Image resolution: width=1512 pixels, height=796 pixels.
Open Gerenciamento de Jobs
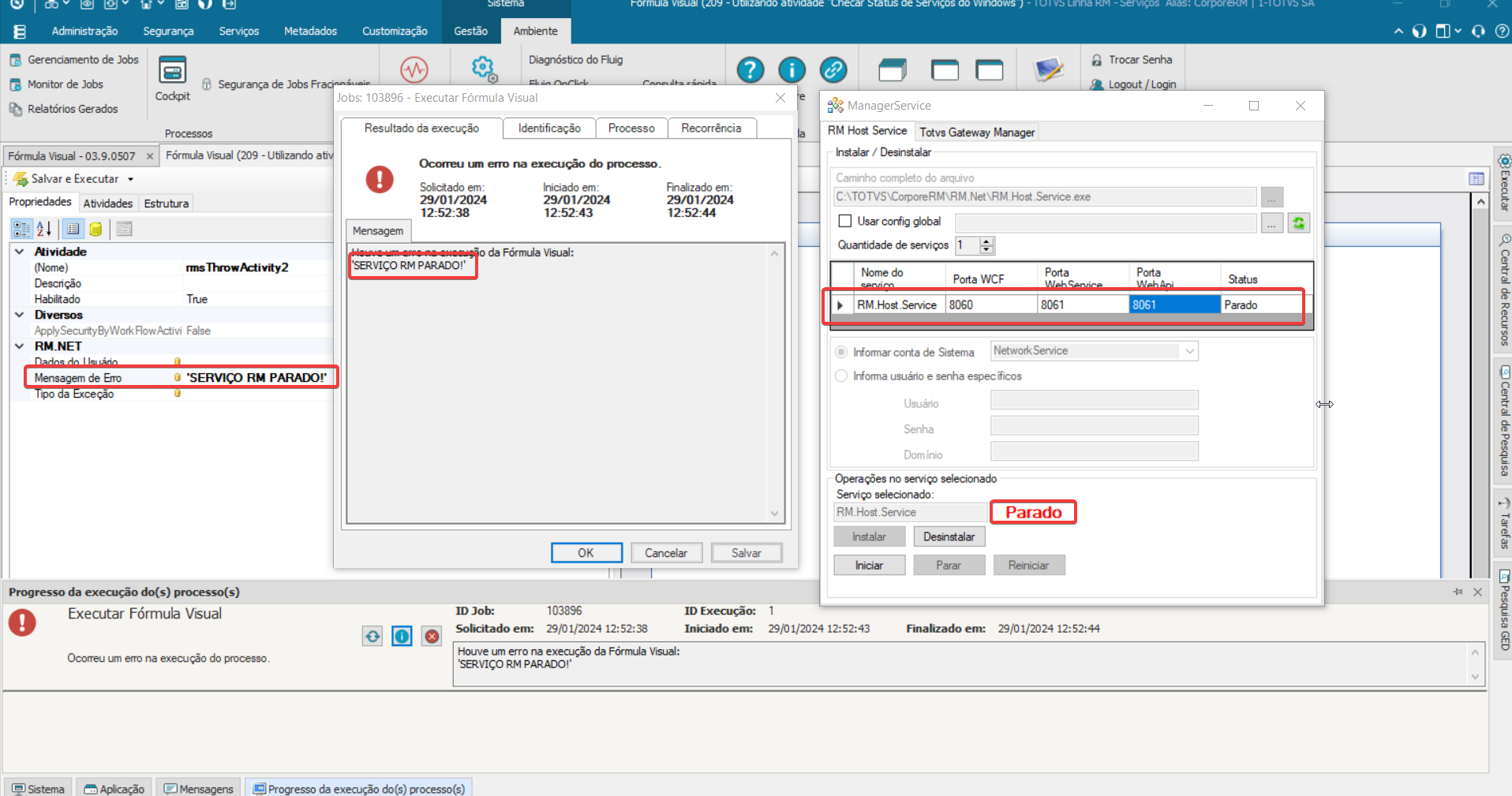[74, 60]
